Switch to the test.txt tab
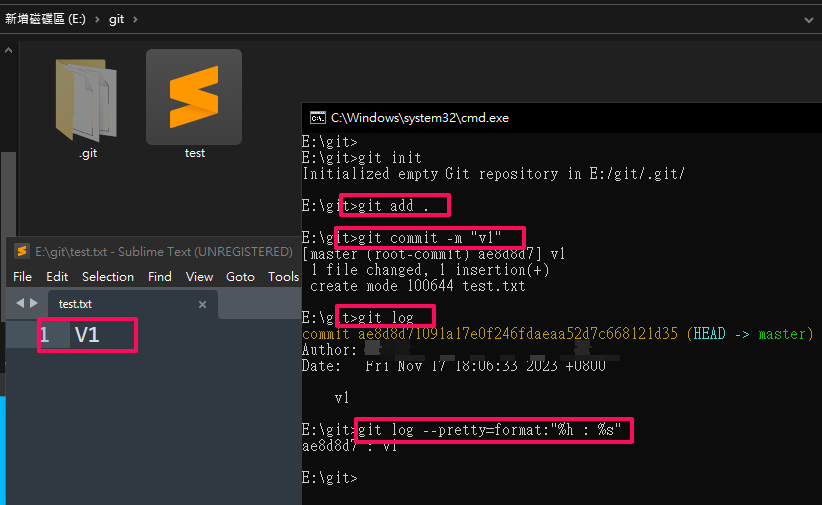The width and height of the screenshot is (822, 505). 133,304
